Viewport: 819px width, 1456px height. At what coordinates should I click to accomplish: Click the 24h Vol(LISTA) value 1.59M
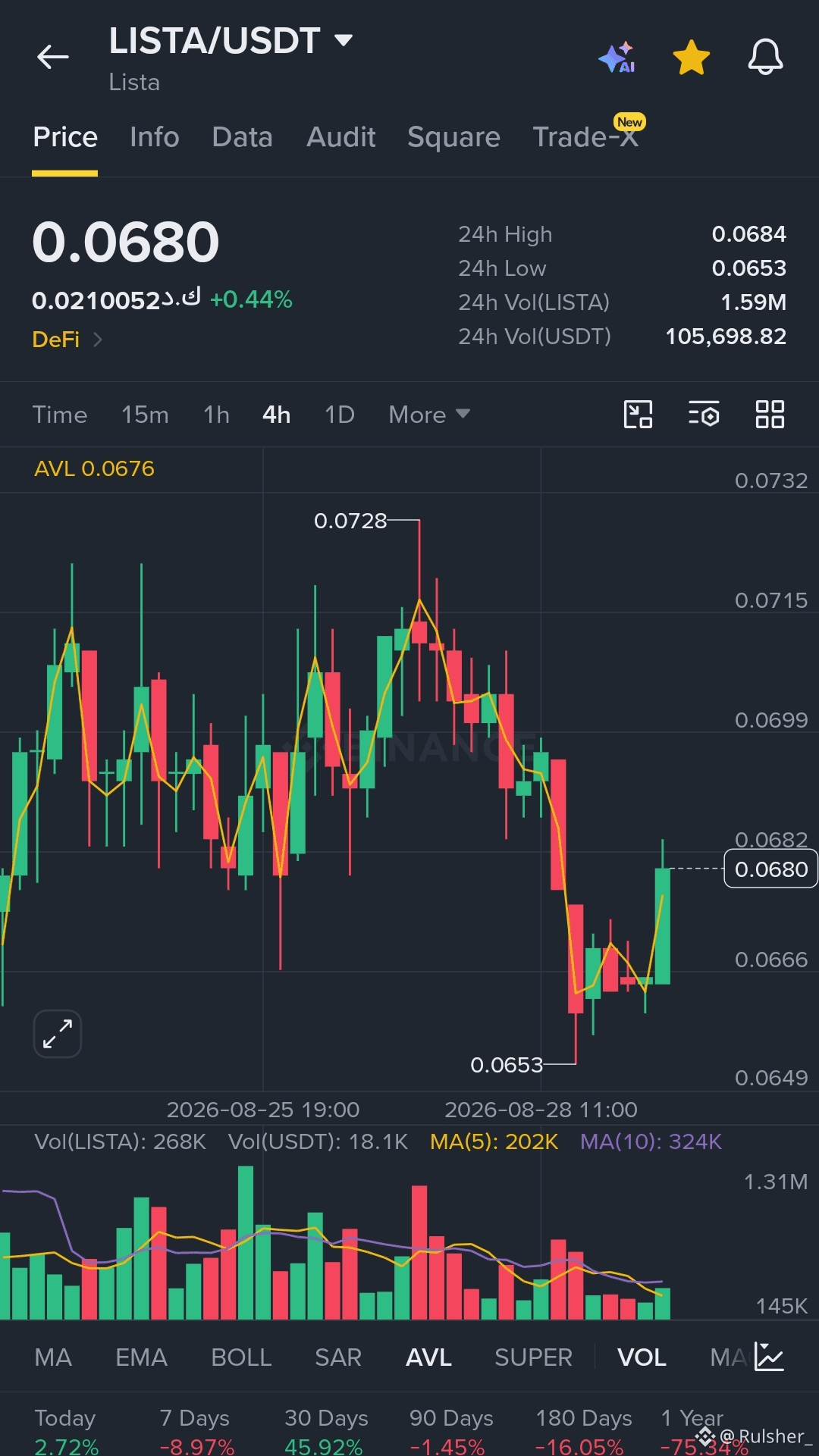(753, 302)
